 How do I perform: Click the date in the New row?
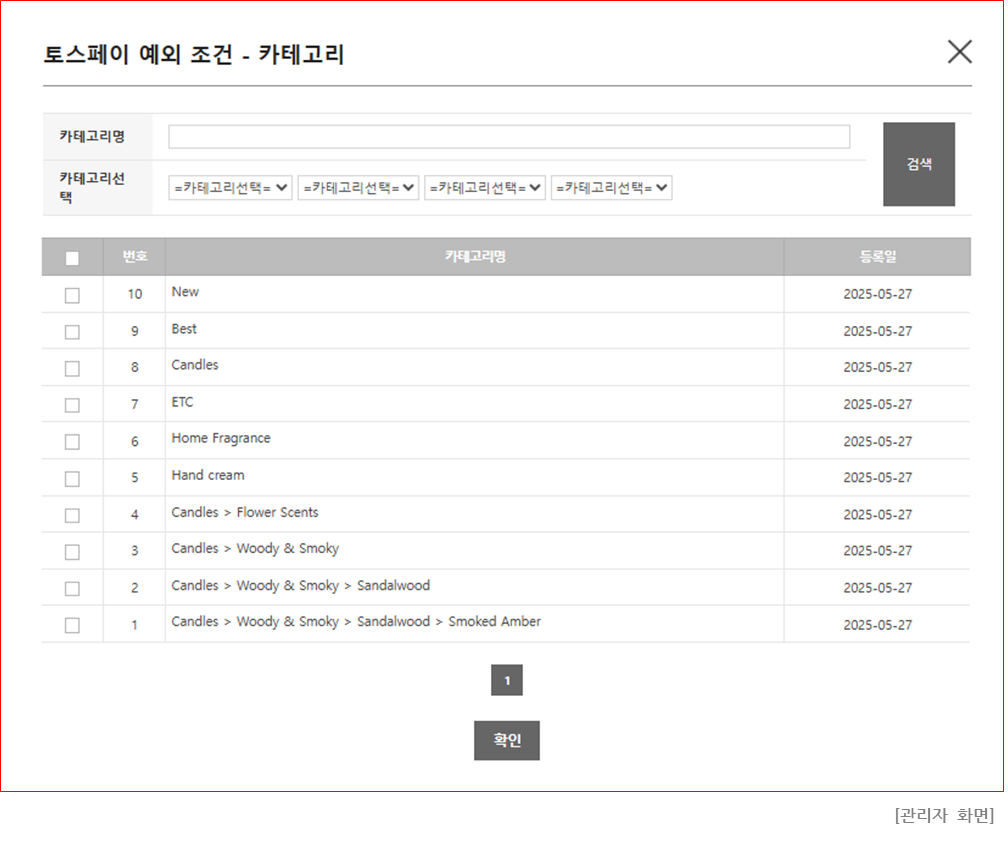[878, 294]
